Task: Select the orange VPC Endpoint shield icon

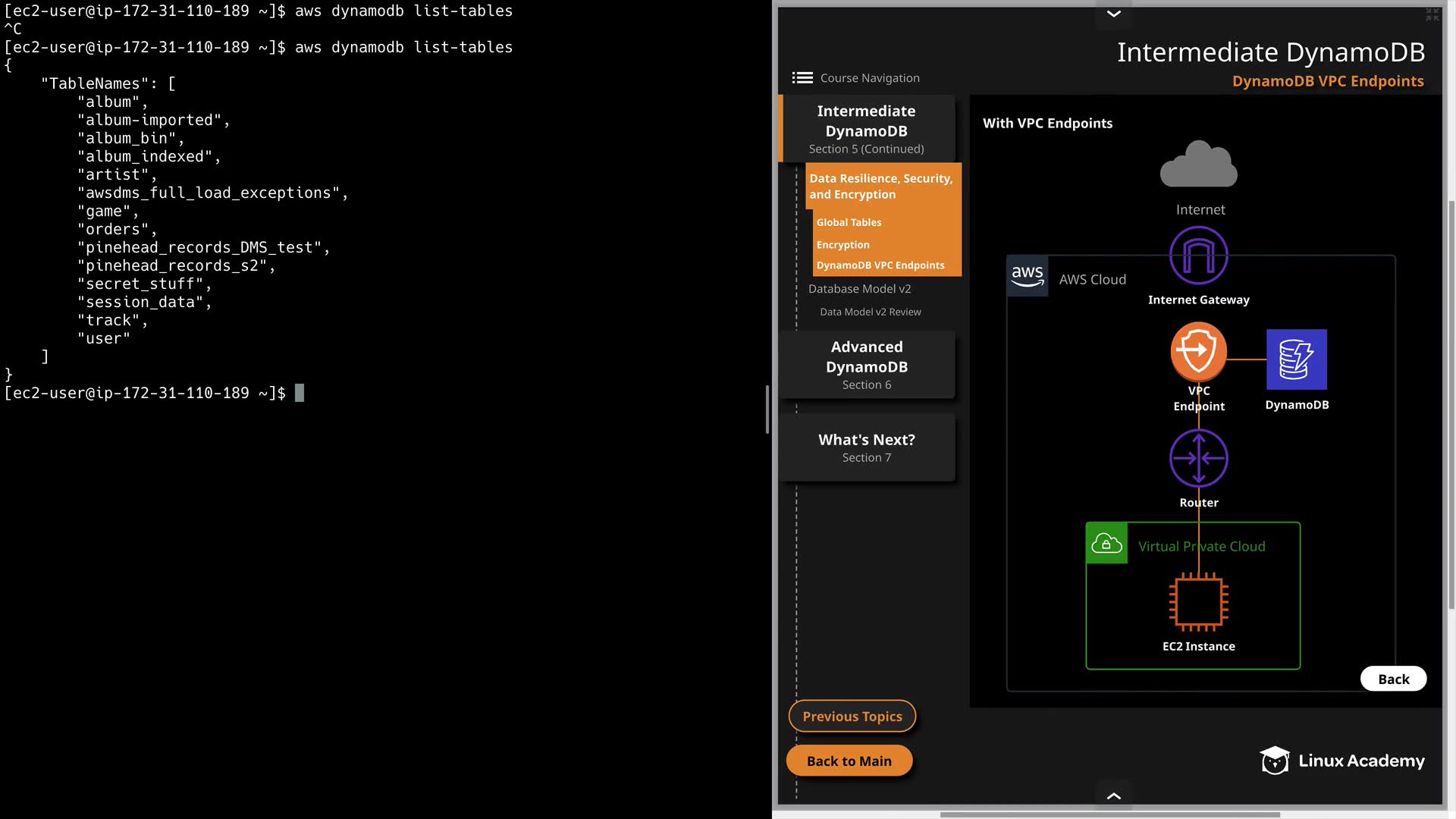Action: click(1198, 351)
